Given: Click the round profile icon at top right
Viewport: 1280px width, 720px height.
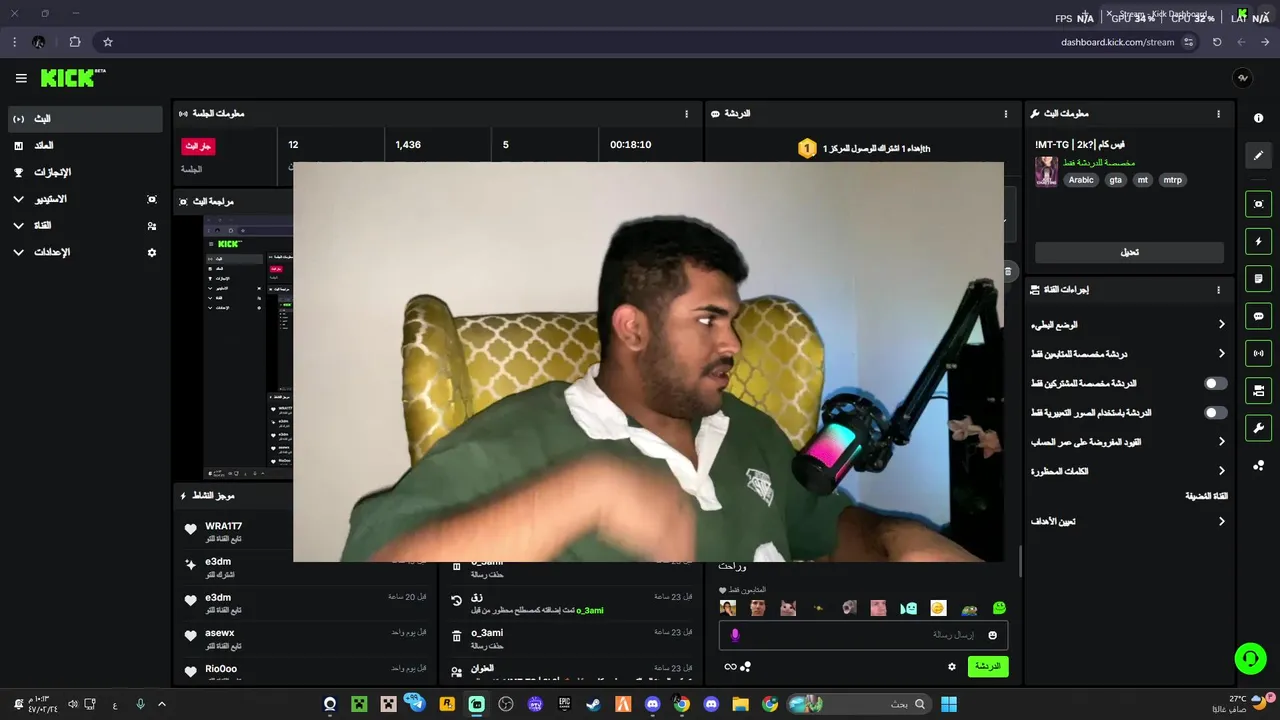Looking at the screenshot, I should [x=1242, y=78].
